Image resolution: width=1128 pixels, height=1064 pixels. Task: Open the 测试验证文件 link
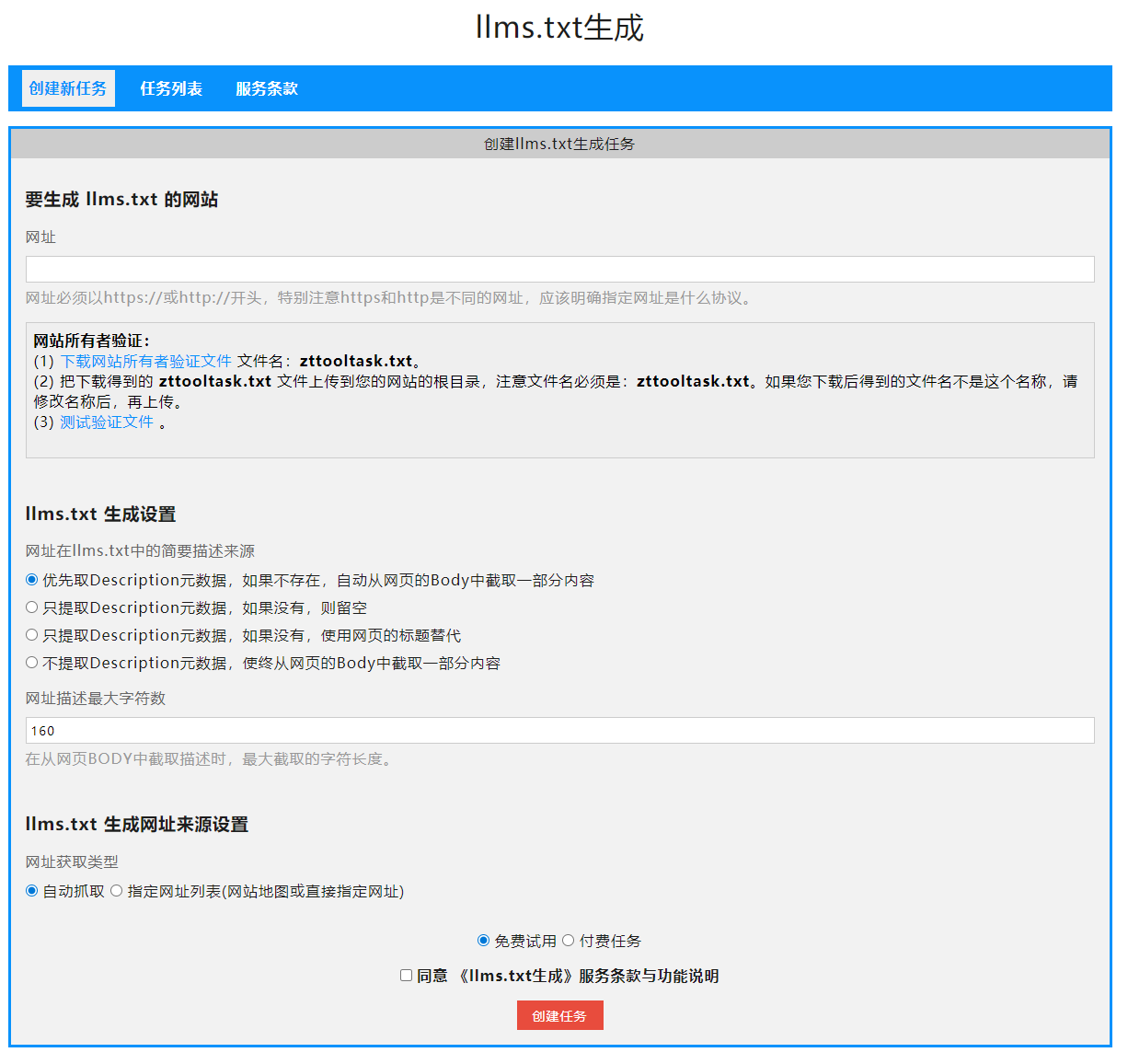(x=107, y=422)
